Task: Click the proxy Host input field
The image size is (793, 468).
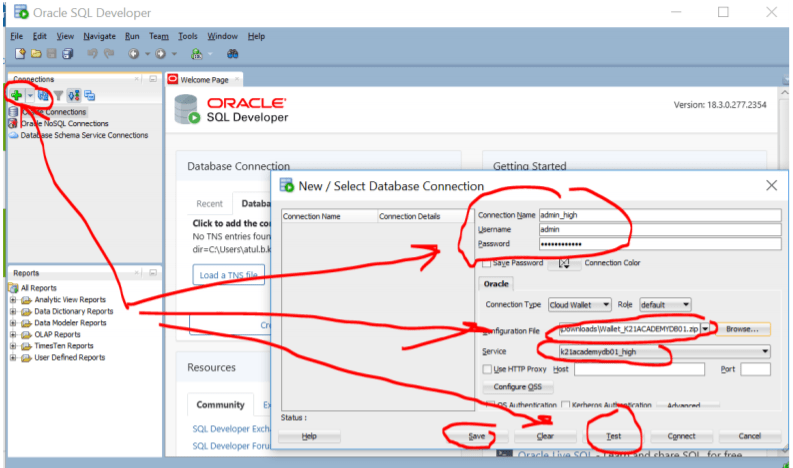Action: (x=639, y=369)
